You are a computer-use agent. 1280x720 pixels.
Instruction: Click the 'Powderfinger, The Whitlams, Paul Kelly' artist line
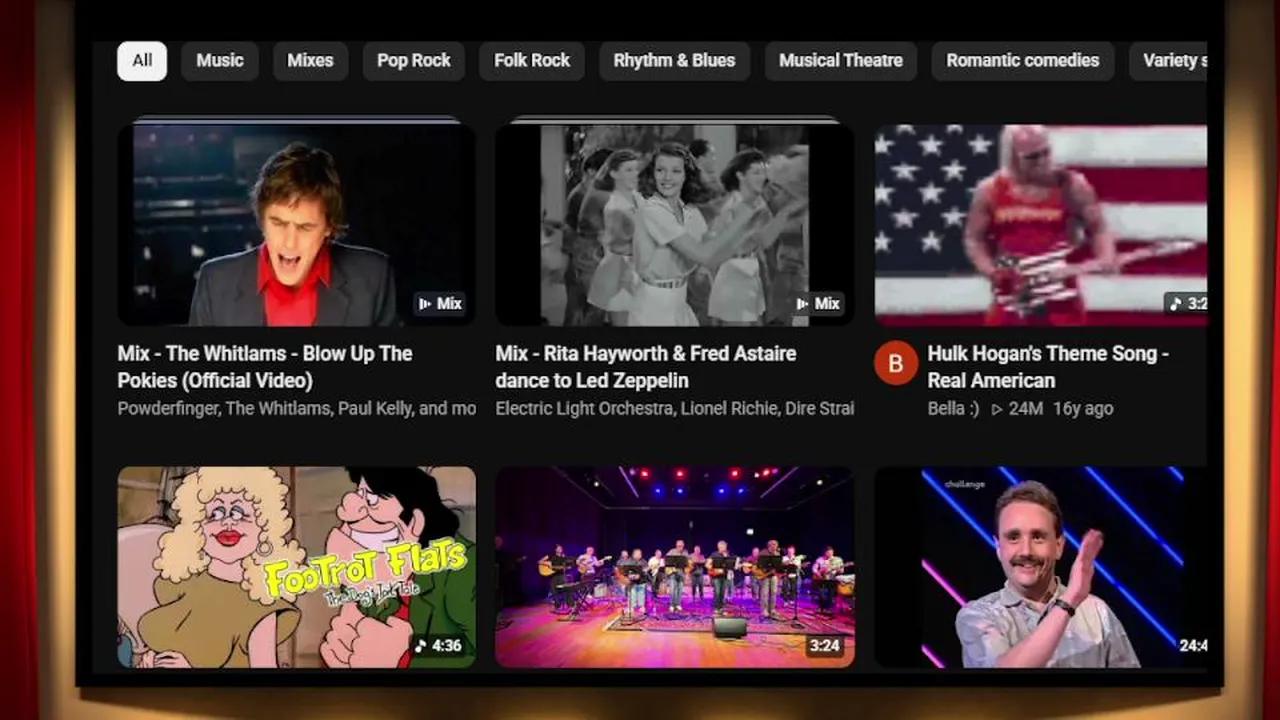pyautogui.click(x=297, y=408)
